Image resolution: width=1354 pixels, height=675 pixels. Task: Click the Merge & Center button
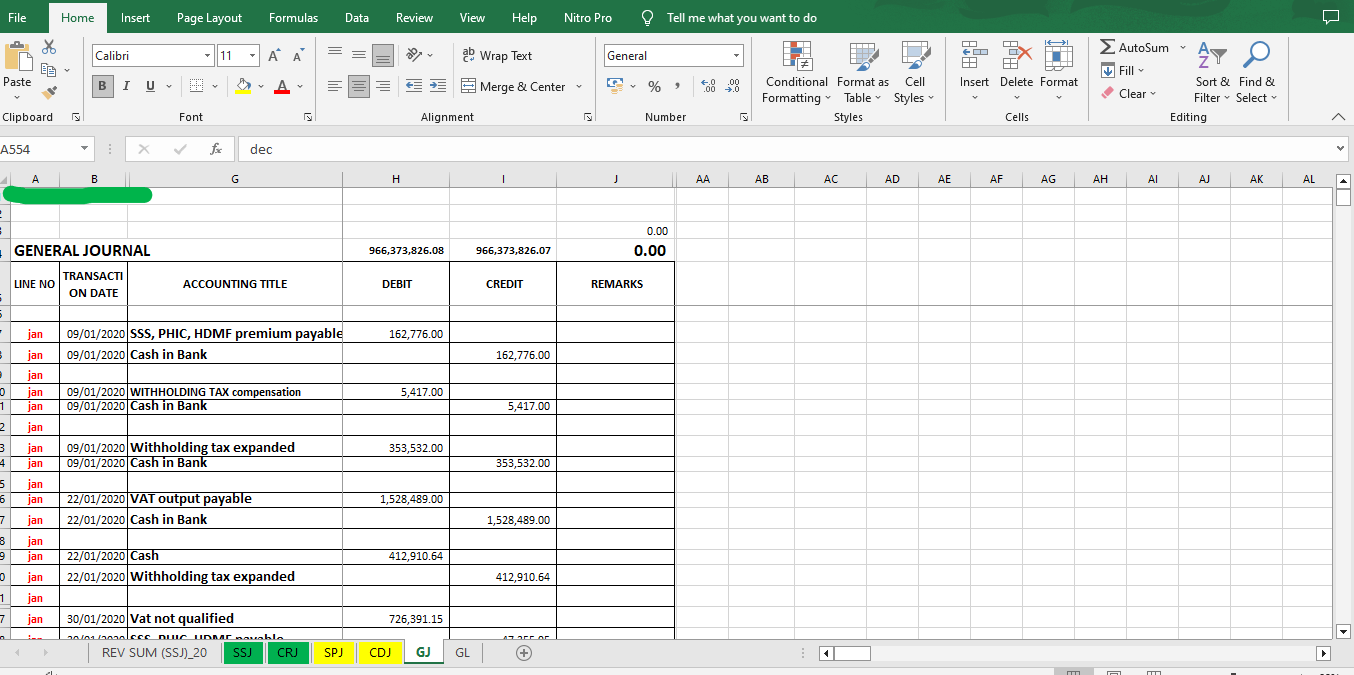pos(513,87)
